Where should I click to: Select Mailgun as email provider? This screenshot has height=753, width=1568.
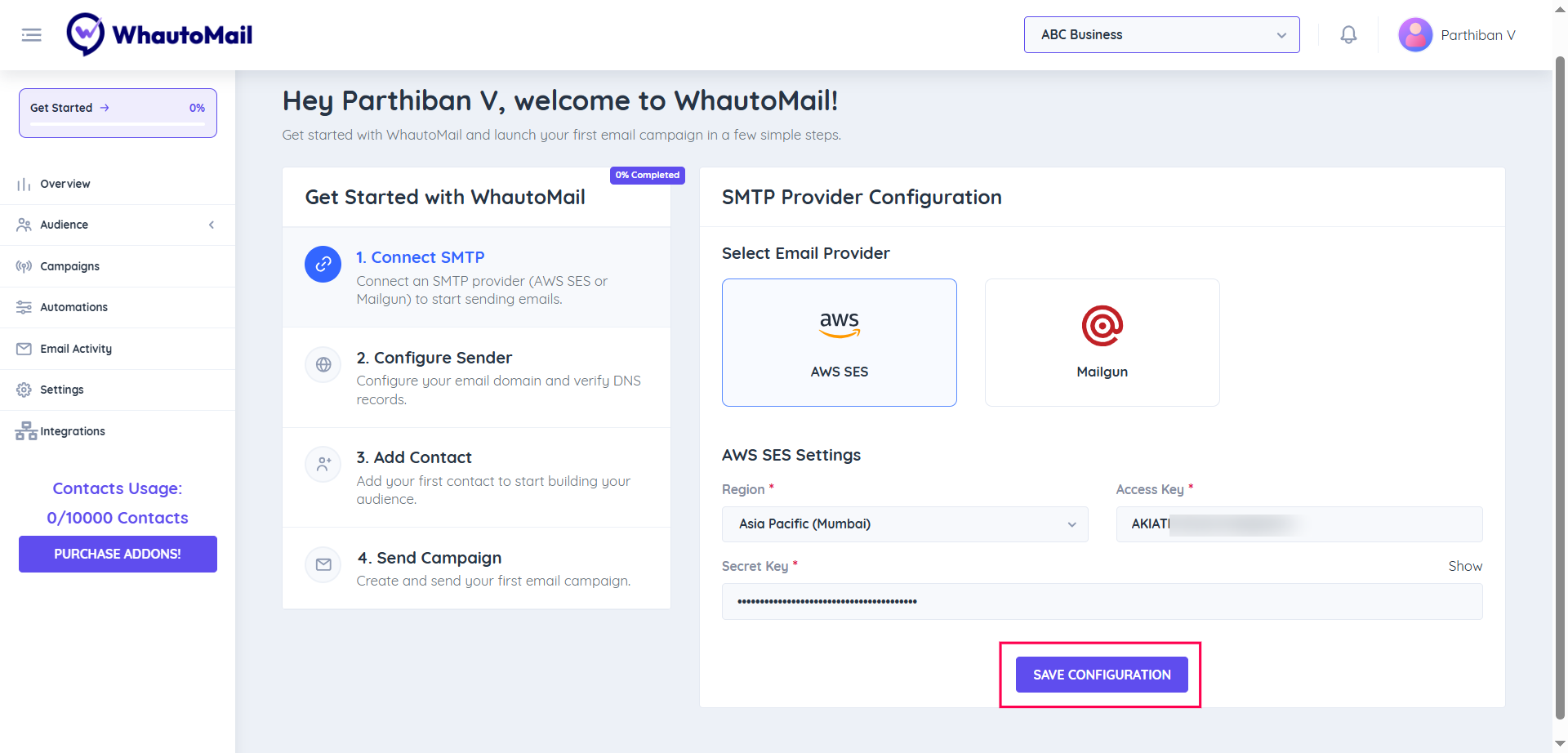1102,342
